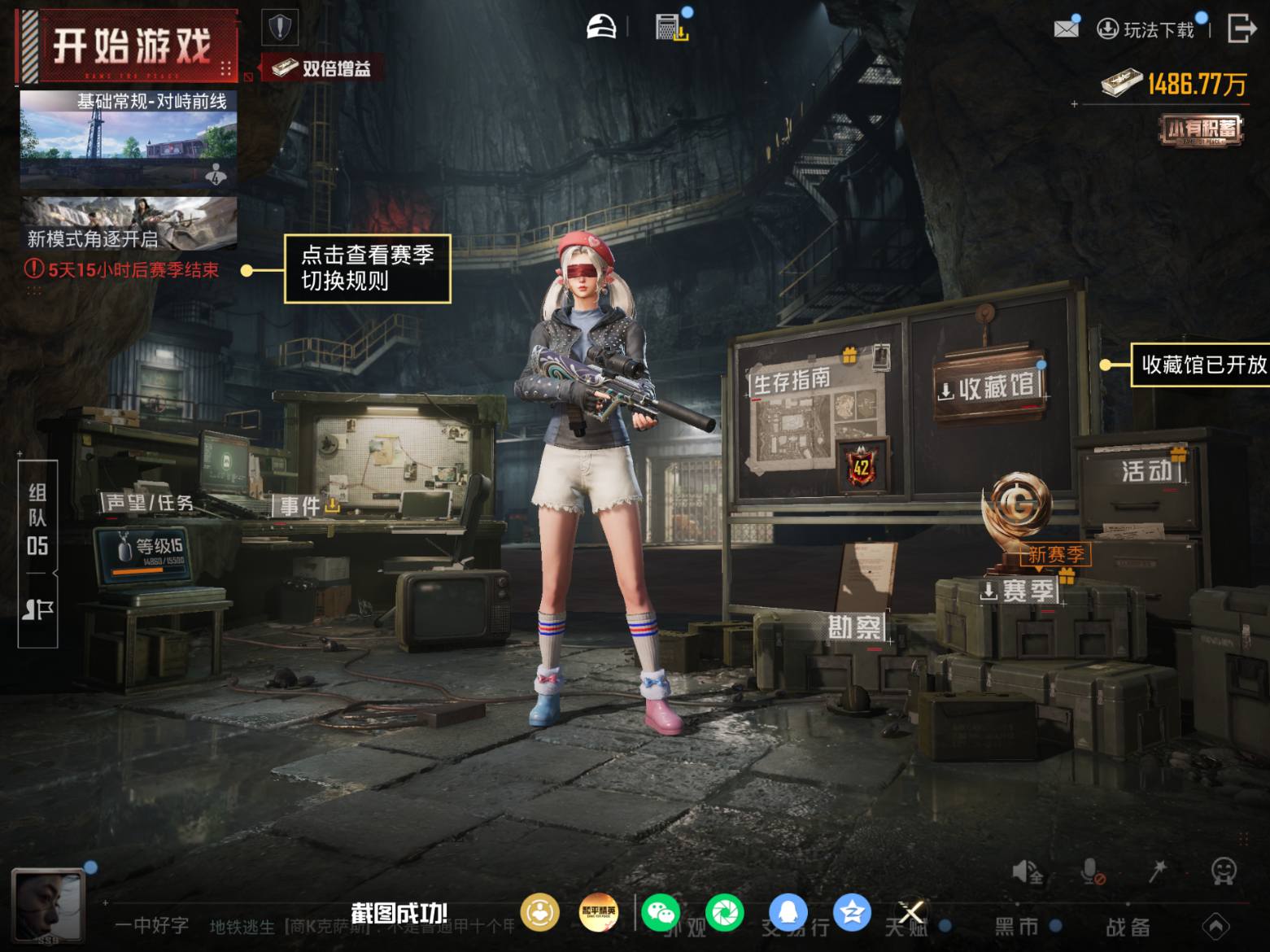Click the magic wand icon
This screenshot has width=1270, height=952.
tap(1158, 871)
